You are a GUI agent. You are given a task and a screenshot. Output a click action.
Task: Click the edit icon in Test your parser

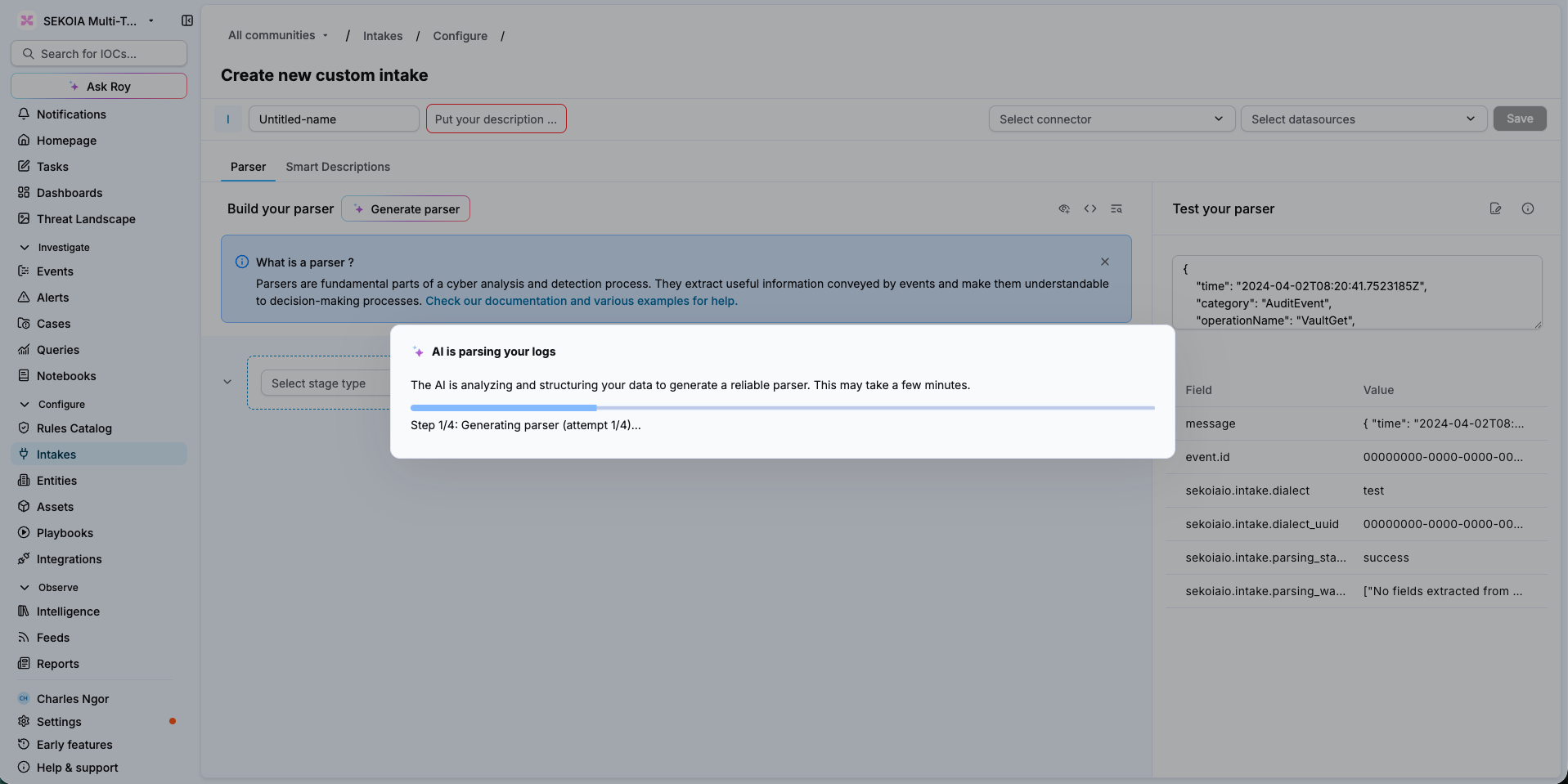[1496, 208]
